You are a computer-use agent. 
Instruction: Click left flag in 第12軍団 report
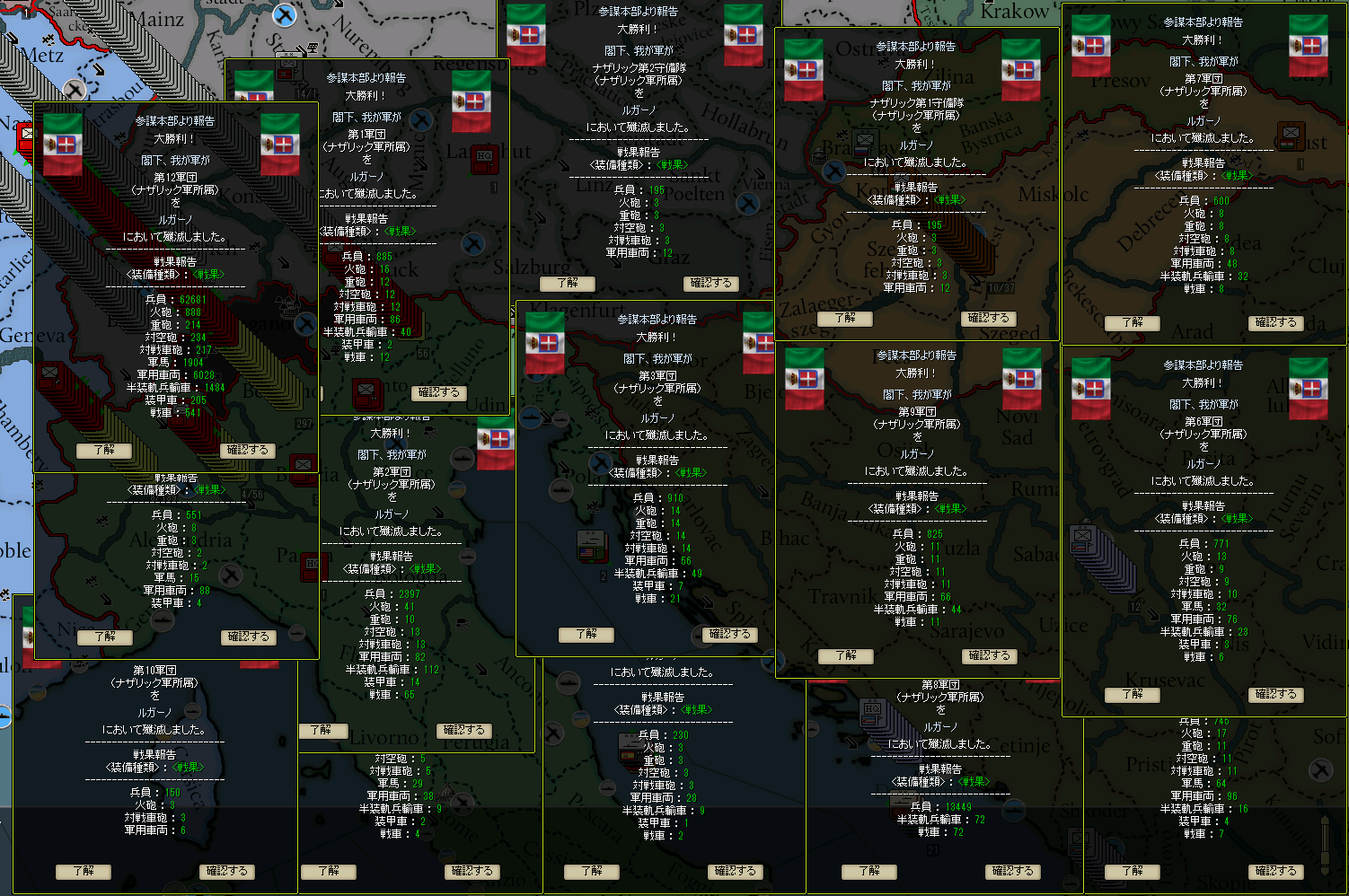pyautogui.click(x=63, y=144)
